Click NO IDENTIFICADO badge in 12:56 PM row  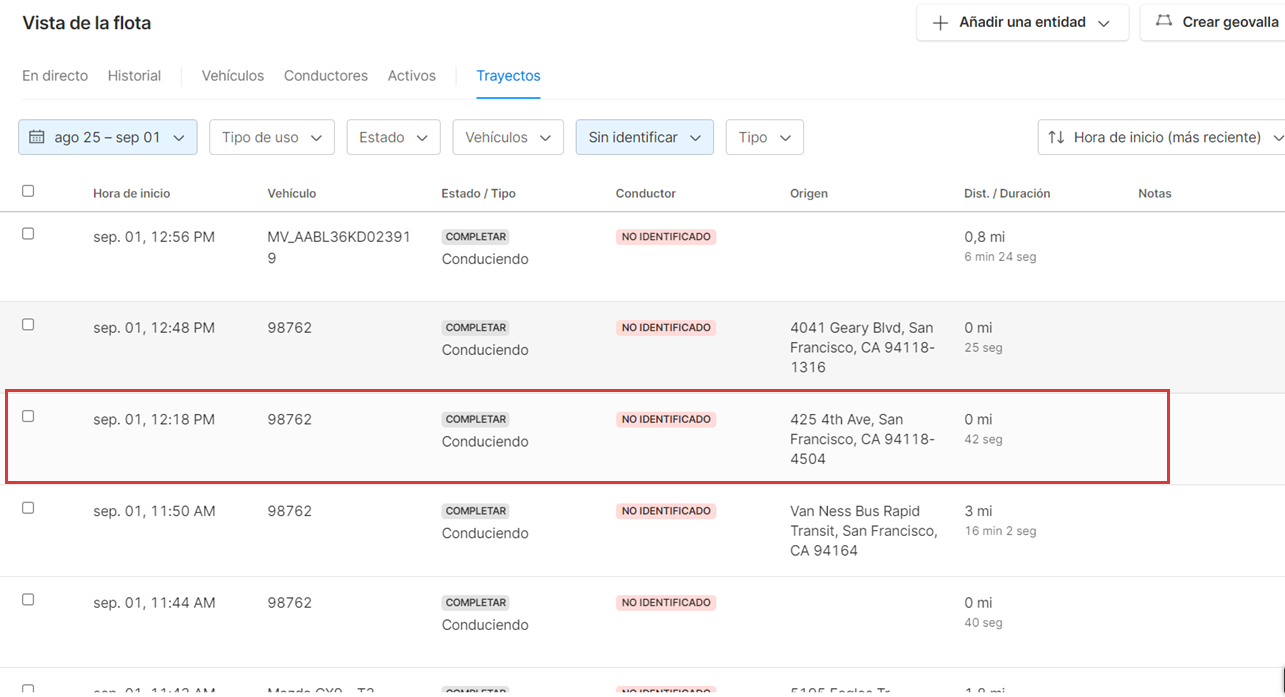tap(666, 237)
